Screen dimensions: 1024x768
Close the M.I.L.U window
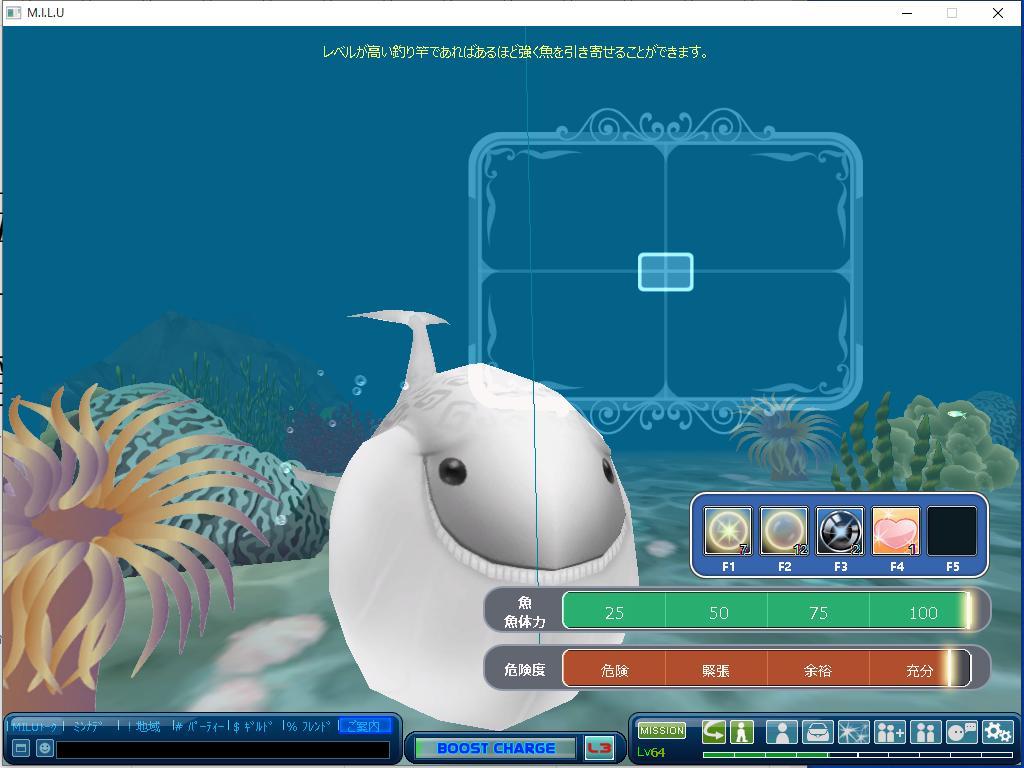998,13
